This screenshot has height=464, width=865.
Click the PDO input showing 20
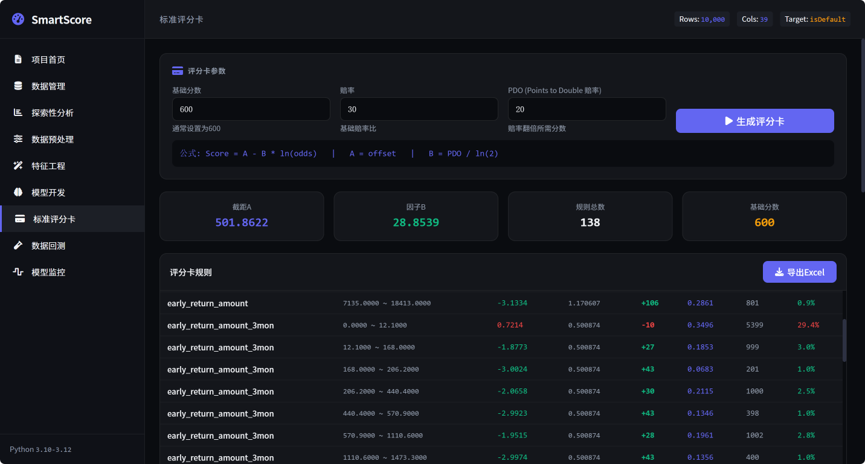[x=586, y=109]
